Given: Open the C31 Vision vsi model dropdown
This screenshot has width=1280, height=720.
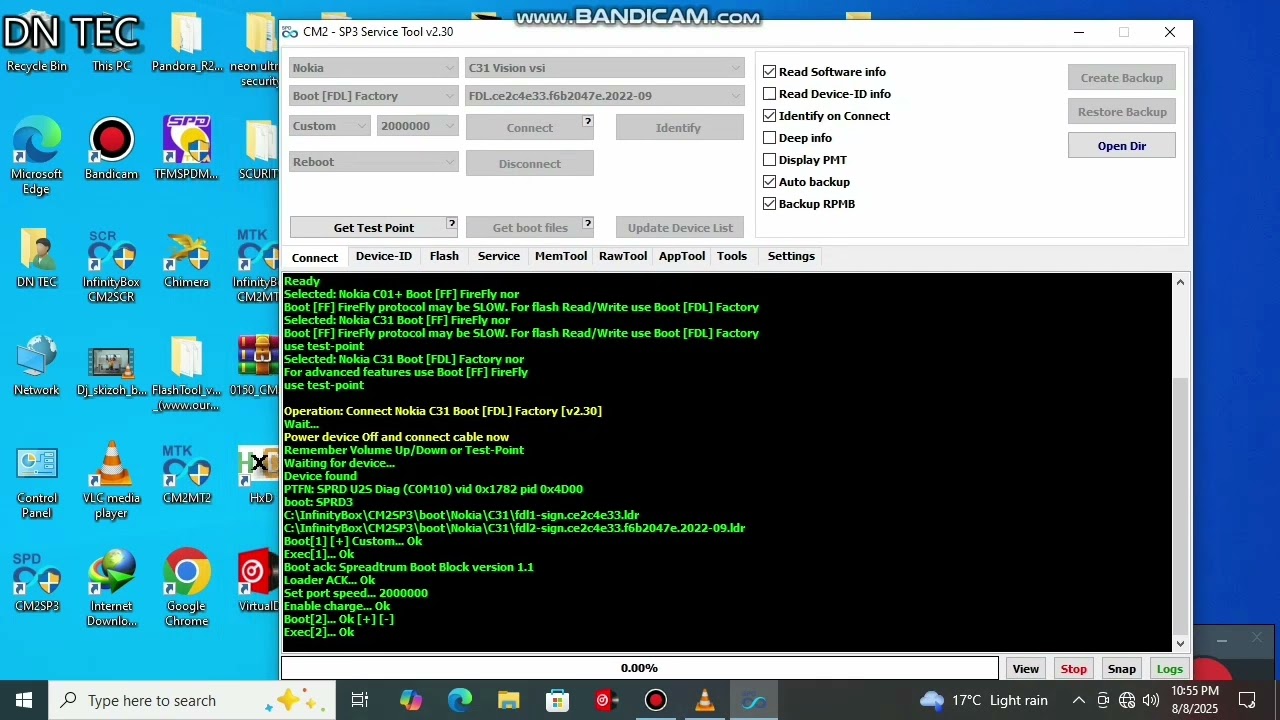Looking at the screenshot, I should (605, 68).
